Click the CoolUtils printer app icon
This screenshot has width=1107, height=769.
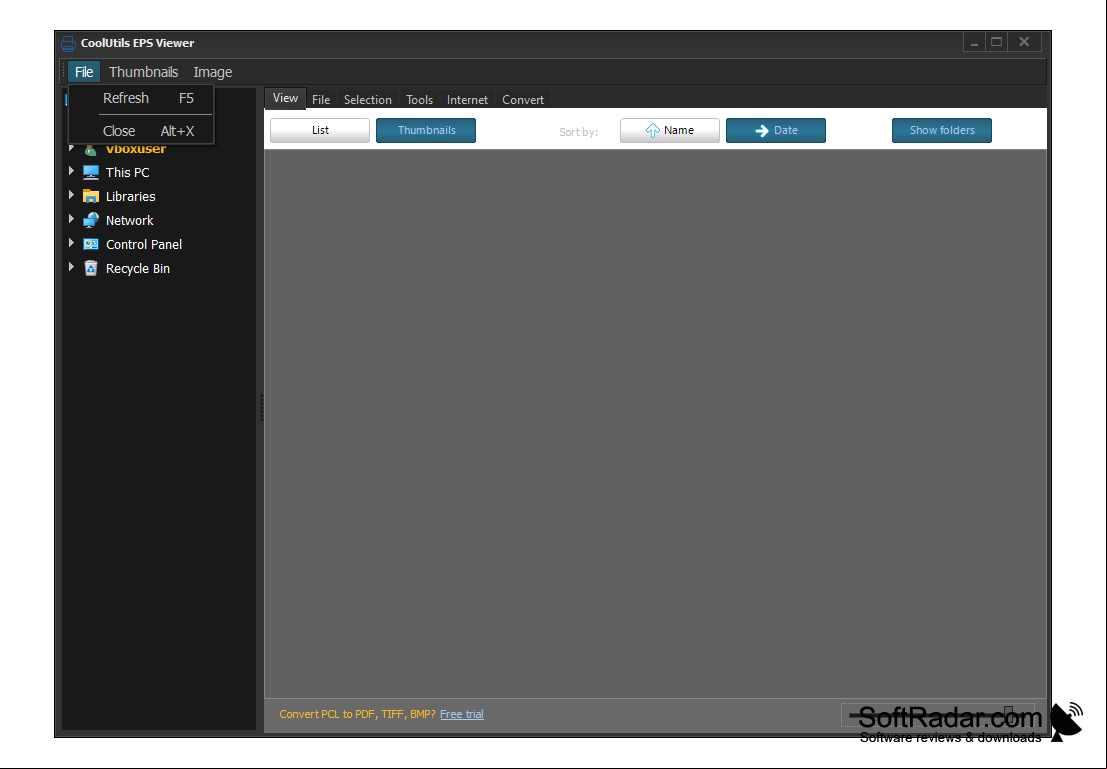(x=68, y=43)
